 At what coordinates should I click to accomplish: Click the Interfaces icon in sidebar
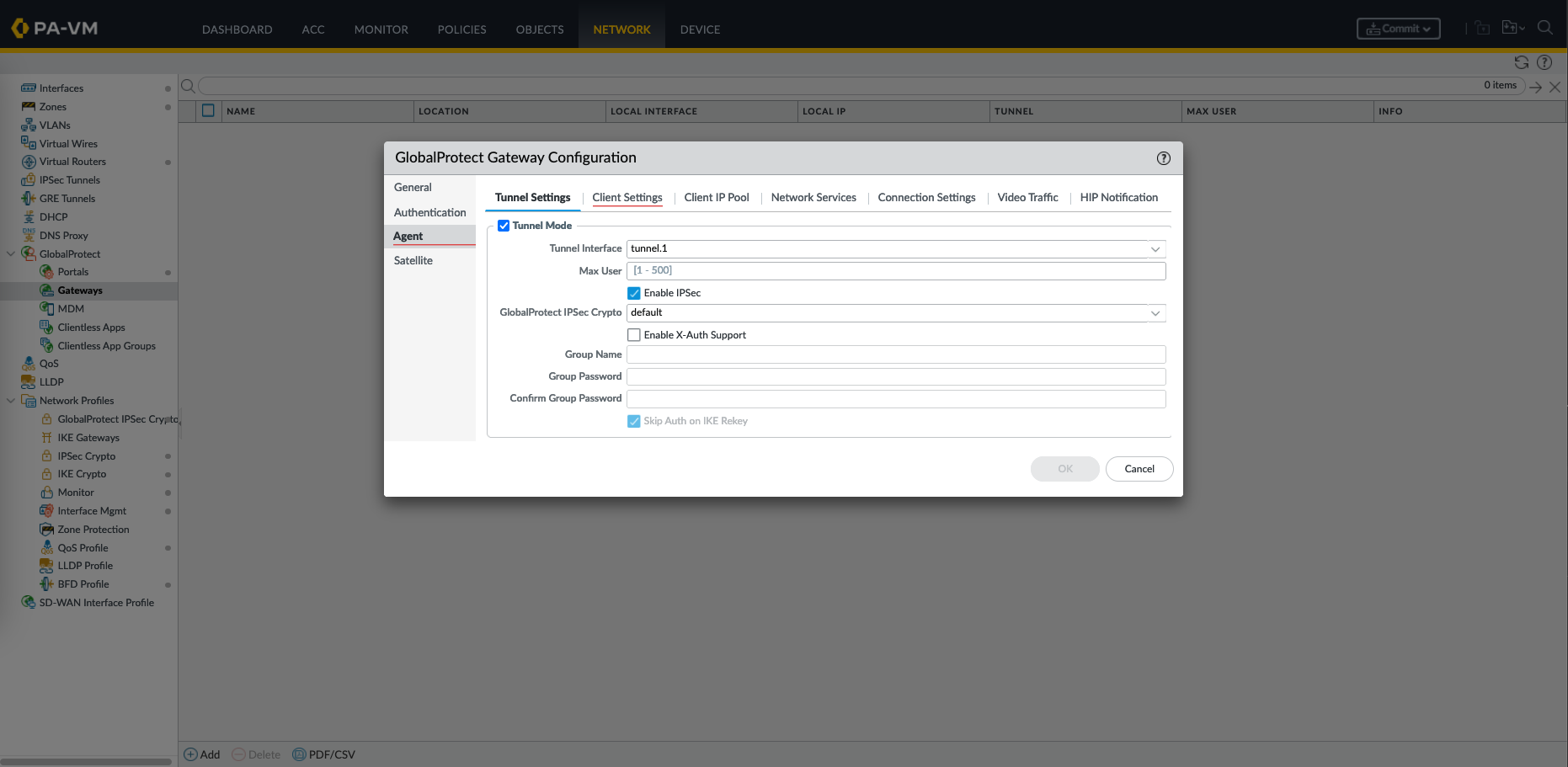[29, 88]
